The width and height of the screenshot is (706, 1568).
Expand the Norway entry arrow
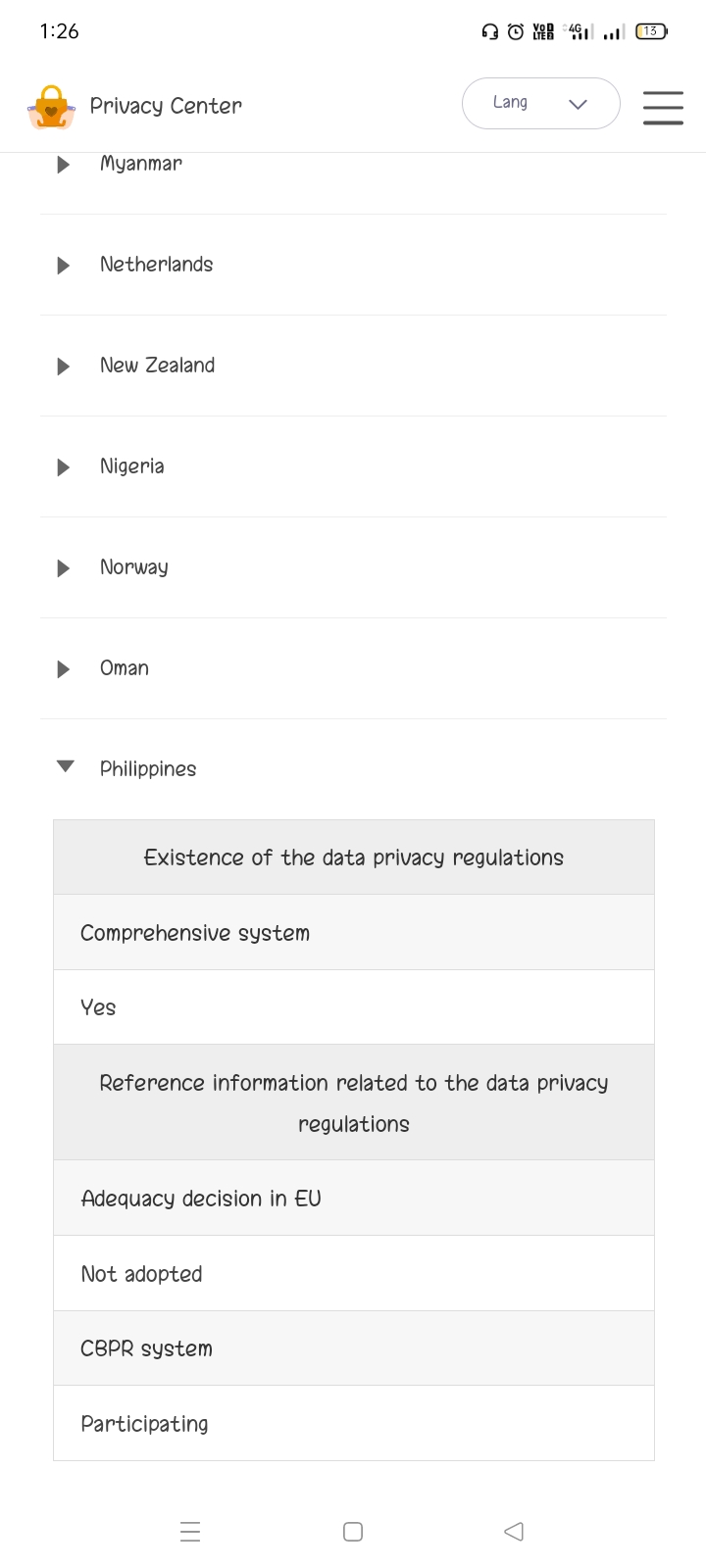pos(64,568)
